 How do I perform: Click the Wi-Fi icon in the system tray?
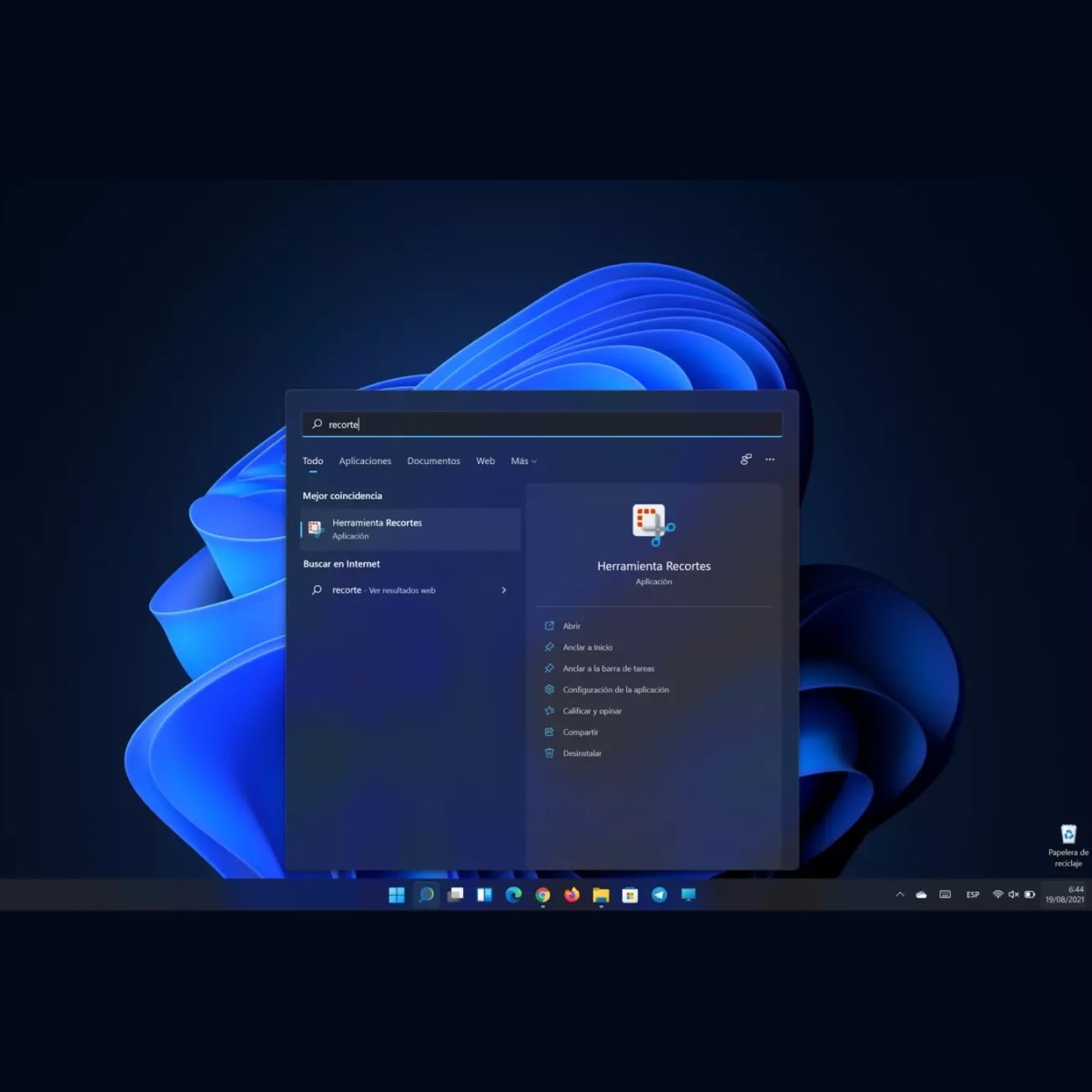[x=997, y=895]
